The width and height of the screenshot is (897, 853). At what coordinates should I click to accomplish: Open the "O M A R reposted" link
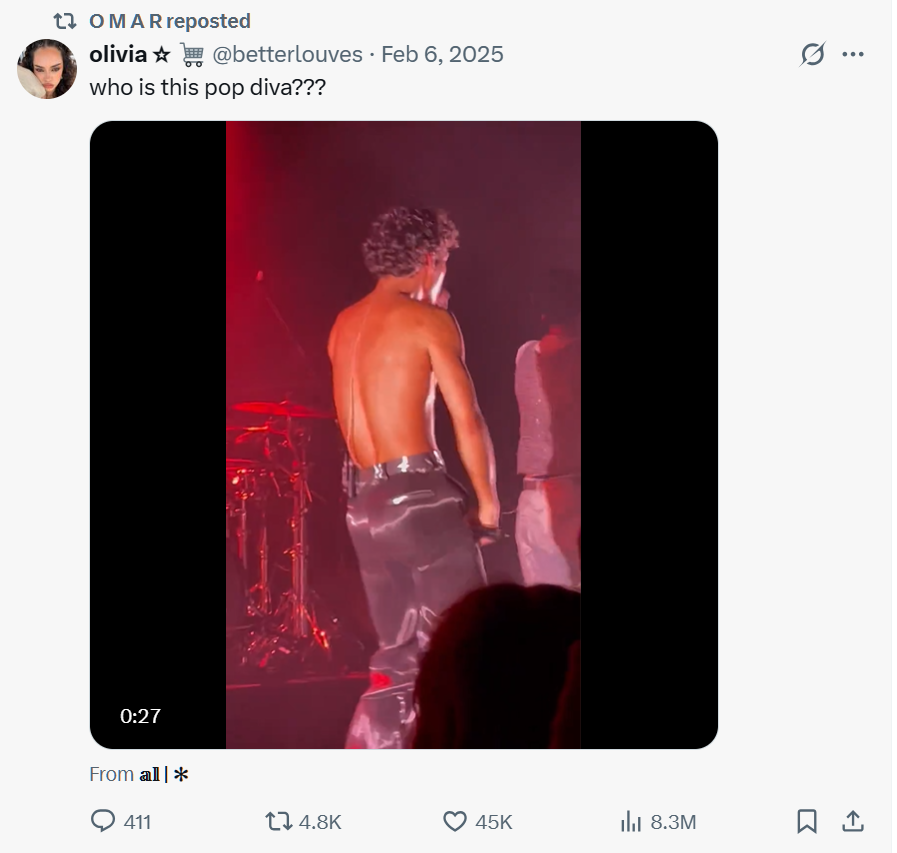pyautogui.click(x=170, y=21)
